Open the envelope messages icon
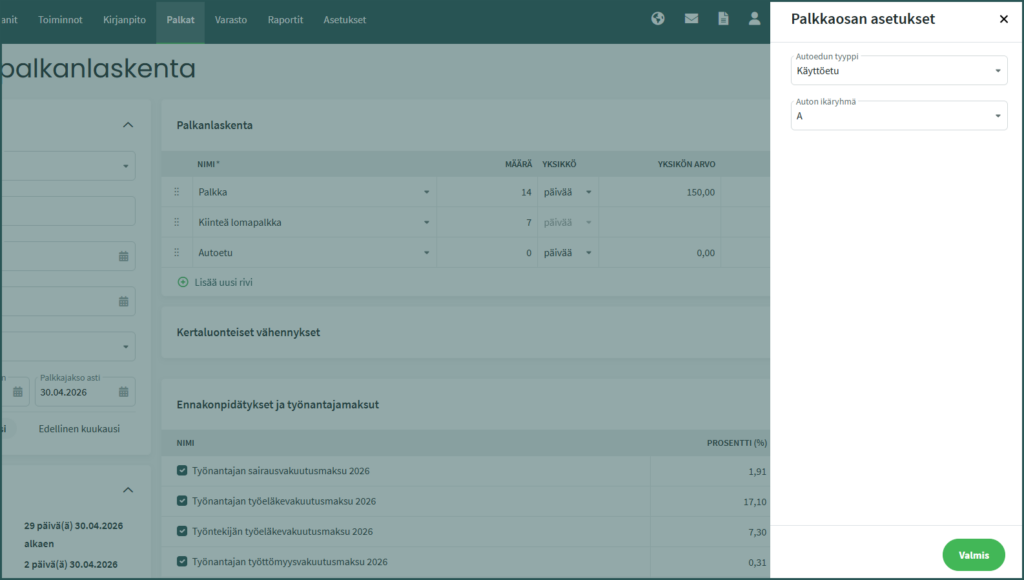This screenshot has width=1024, height=580. [x=691, y=19]
